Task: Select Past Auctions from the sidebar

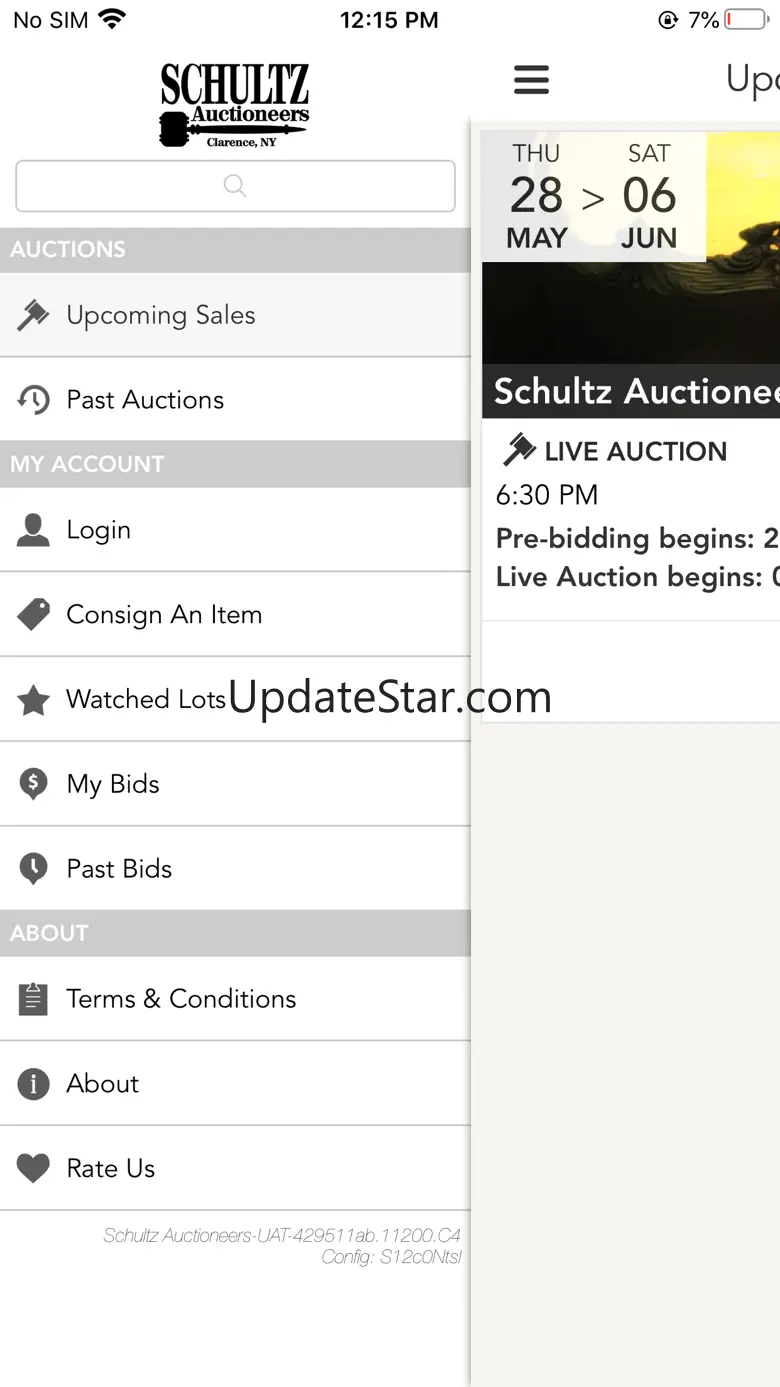Action: coord(145,400)
